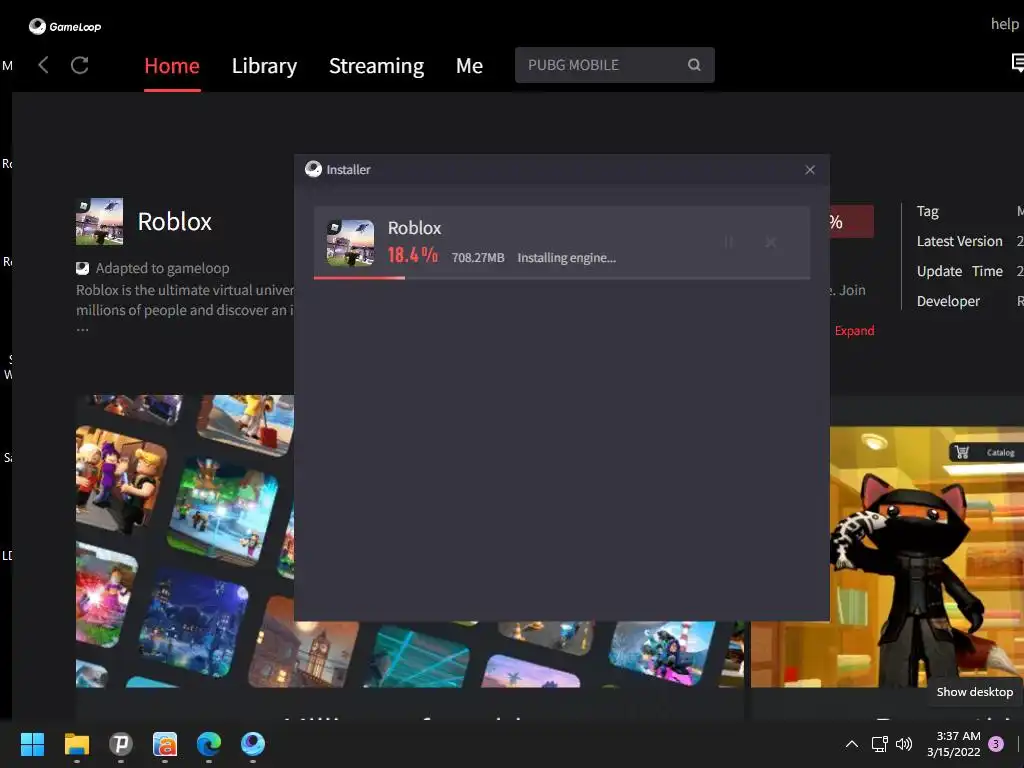Launch Microsoft Edge from the taskbar
The height and width of the screenshot is (768, 1024).
click(x=209, y=744)
